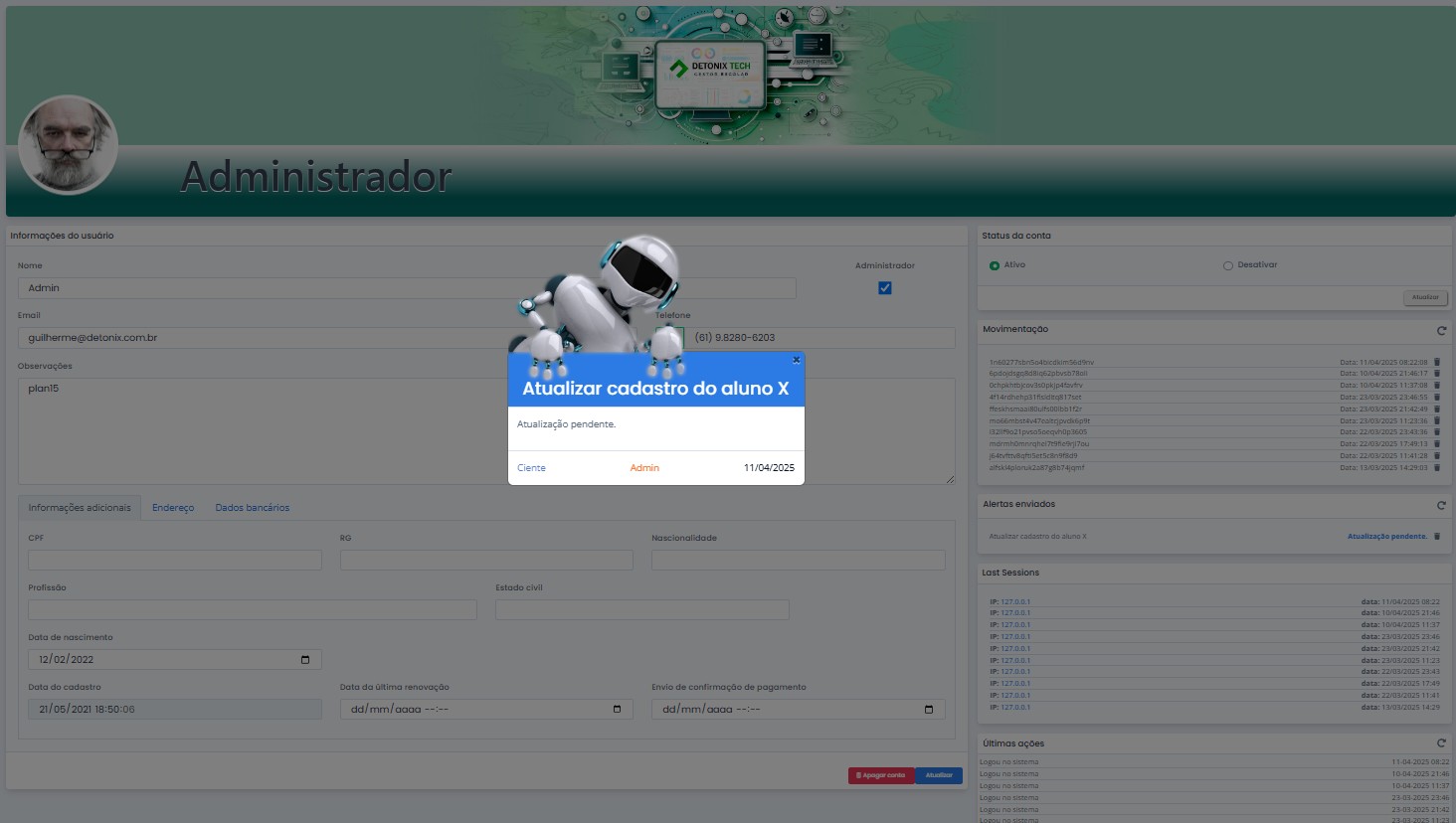
Task: Close the 'Atualizar cadastro do aluno X' popup
Action: click(796, 360)
